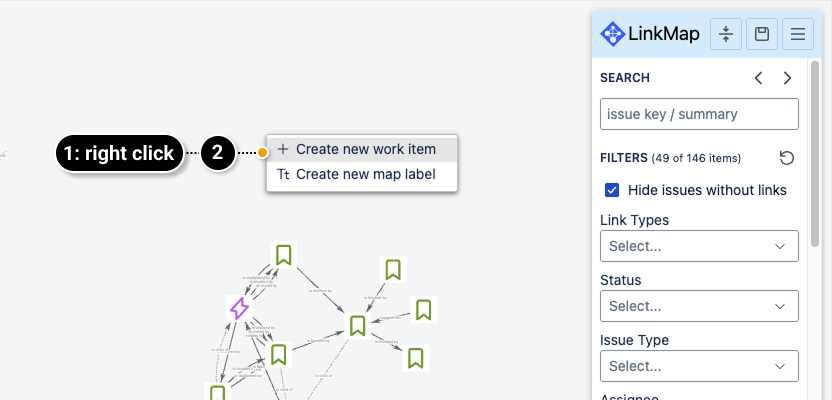
Task: Click the central green story node
Action: [357, 325]
